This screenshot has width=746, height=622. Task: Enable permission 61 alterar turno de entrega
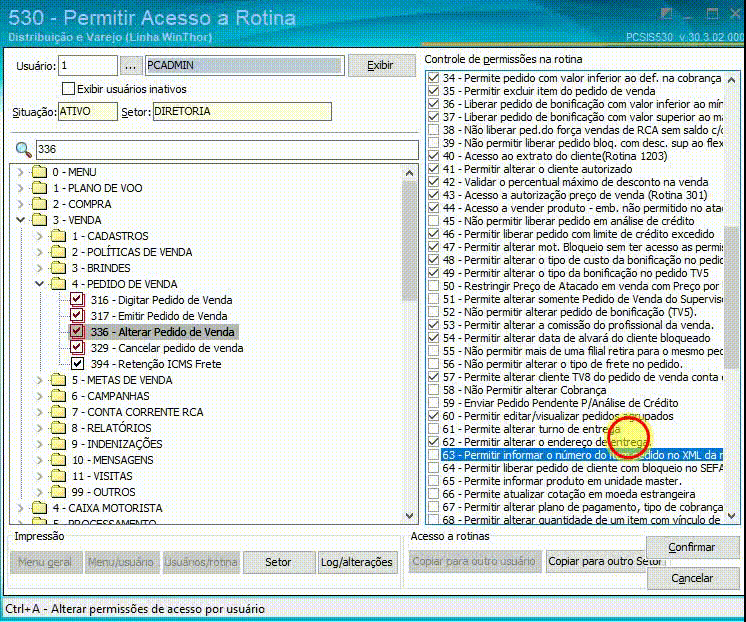tap(433, 429)
